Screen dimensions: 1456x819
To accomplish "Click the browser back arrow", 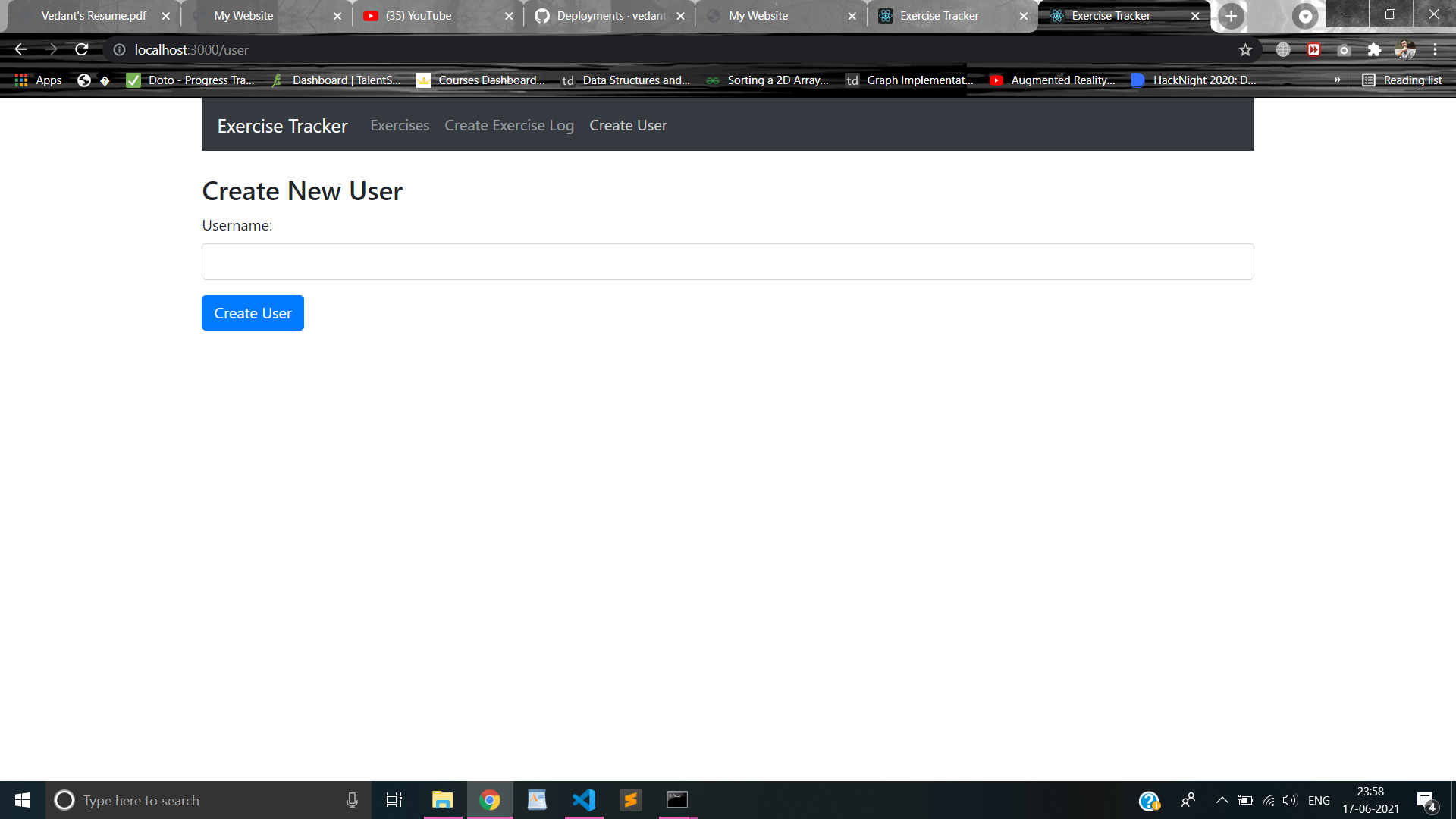I will [20, 50].
